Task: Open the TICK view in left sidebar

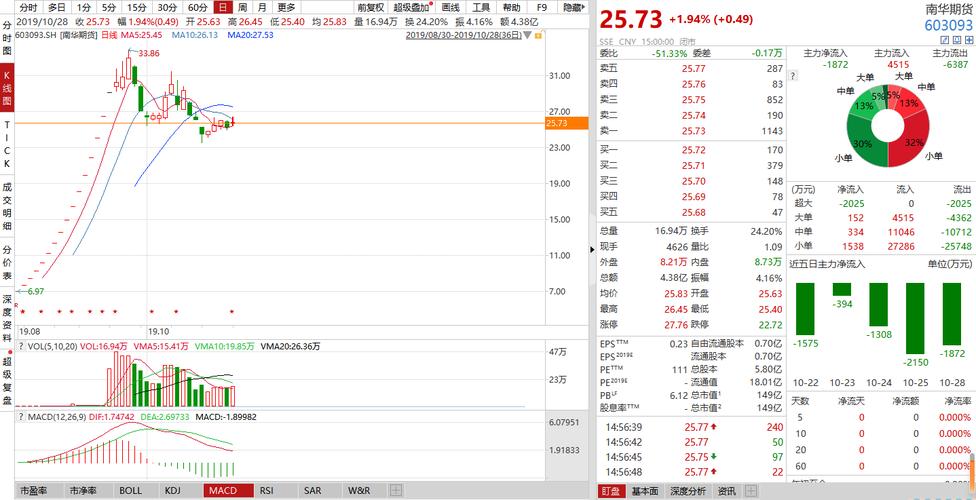Action: click(7, 144)
